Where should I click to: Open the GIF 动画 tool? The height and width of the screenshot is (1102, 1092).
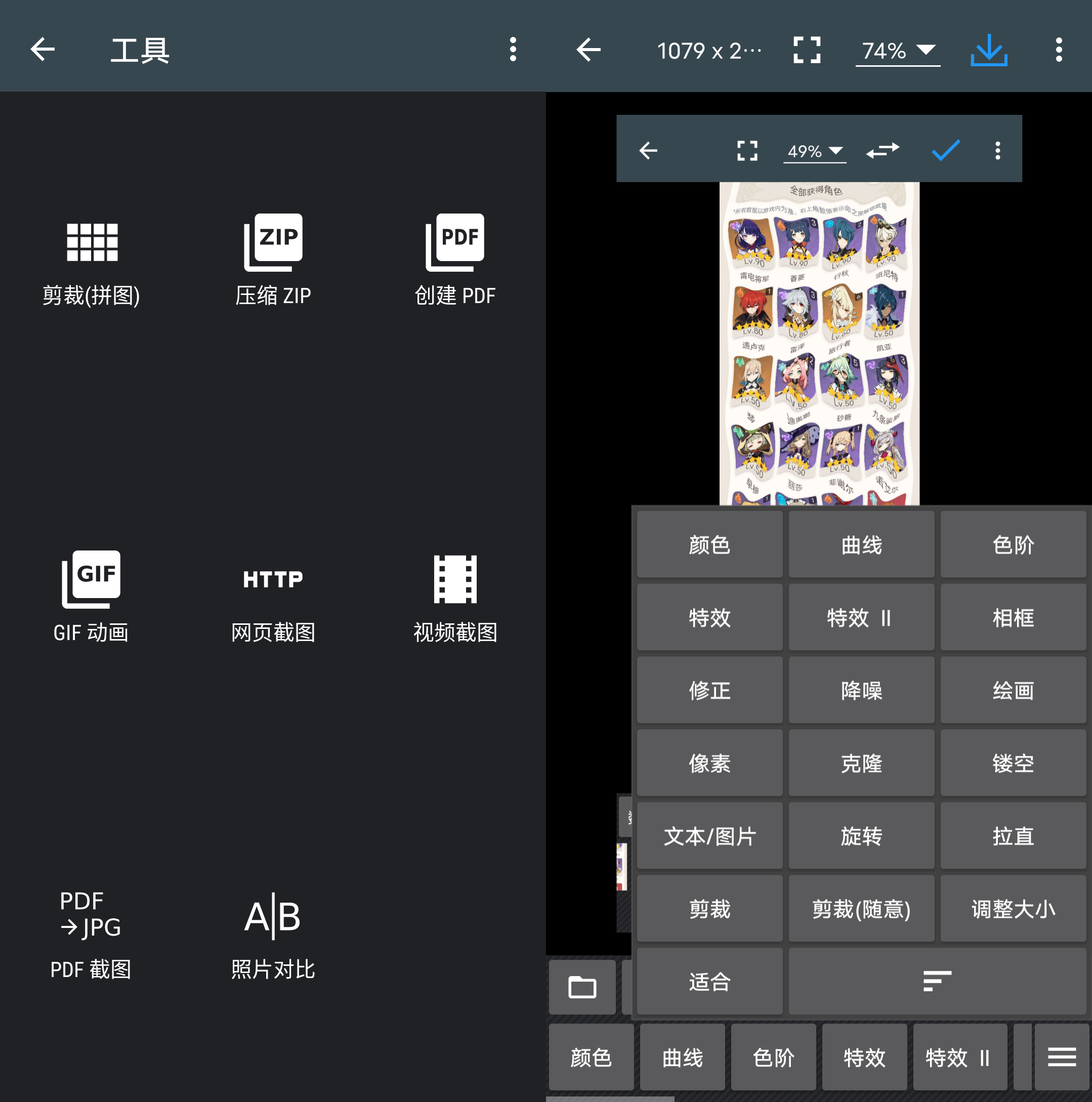pos(91,597)
